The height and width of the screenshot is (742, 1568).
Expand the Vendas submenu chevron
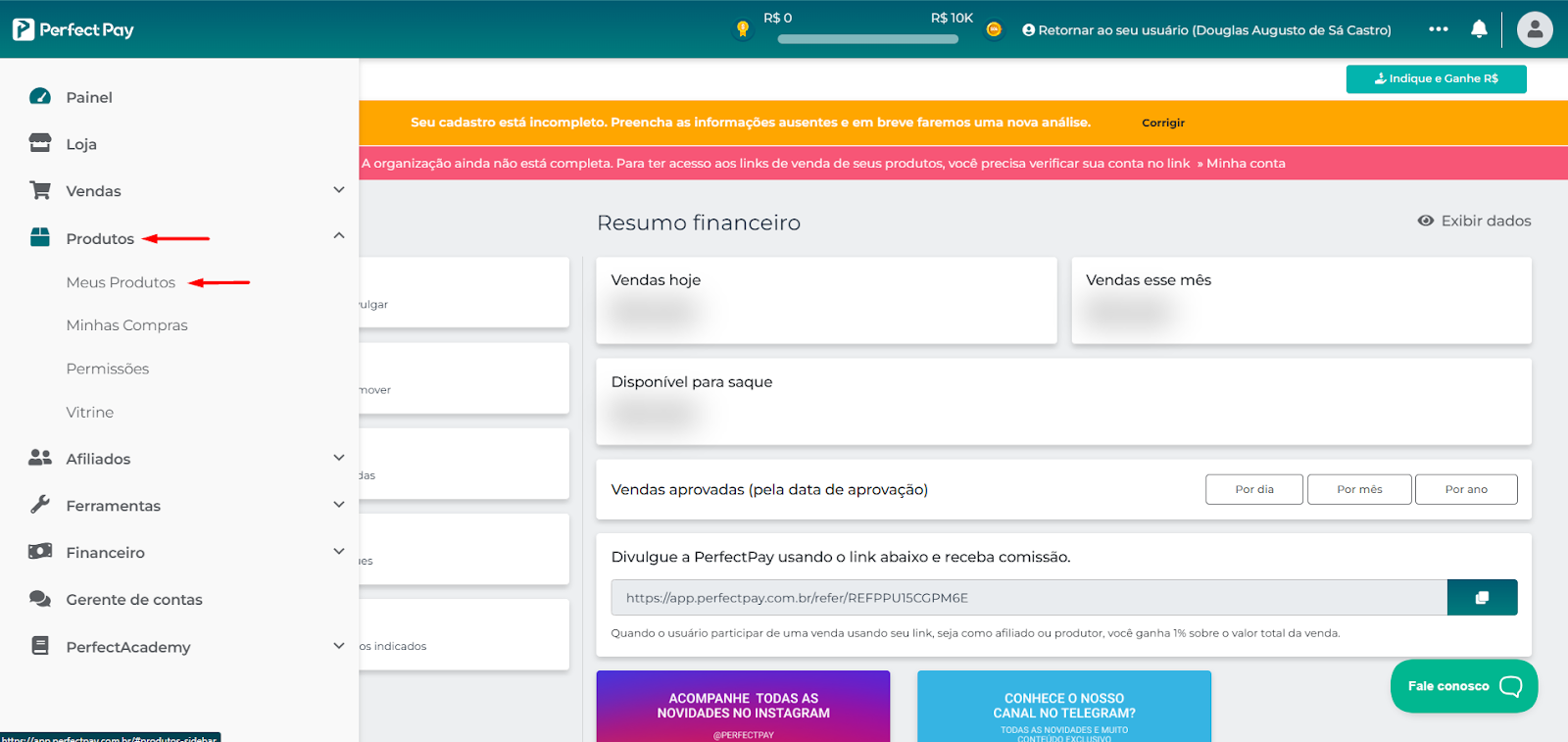tap(339, 190)
